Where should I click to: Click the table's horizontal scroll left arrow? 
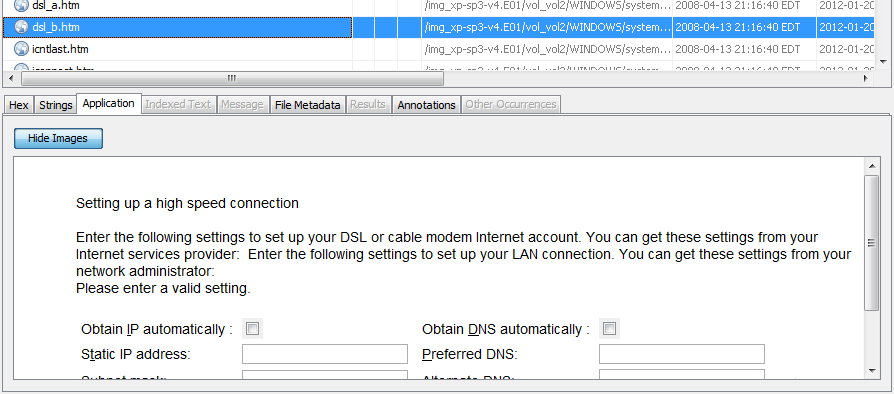12,78
